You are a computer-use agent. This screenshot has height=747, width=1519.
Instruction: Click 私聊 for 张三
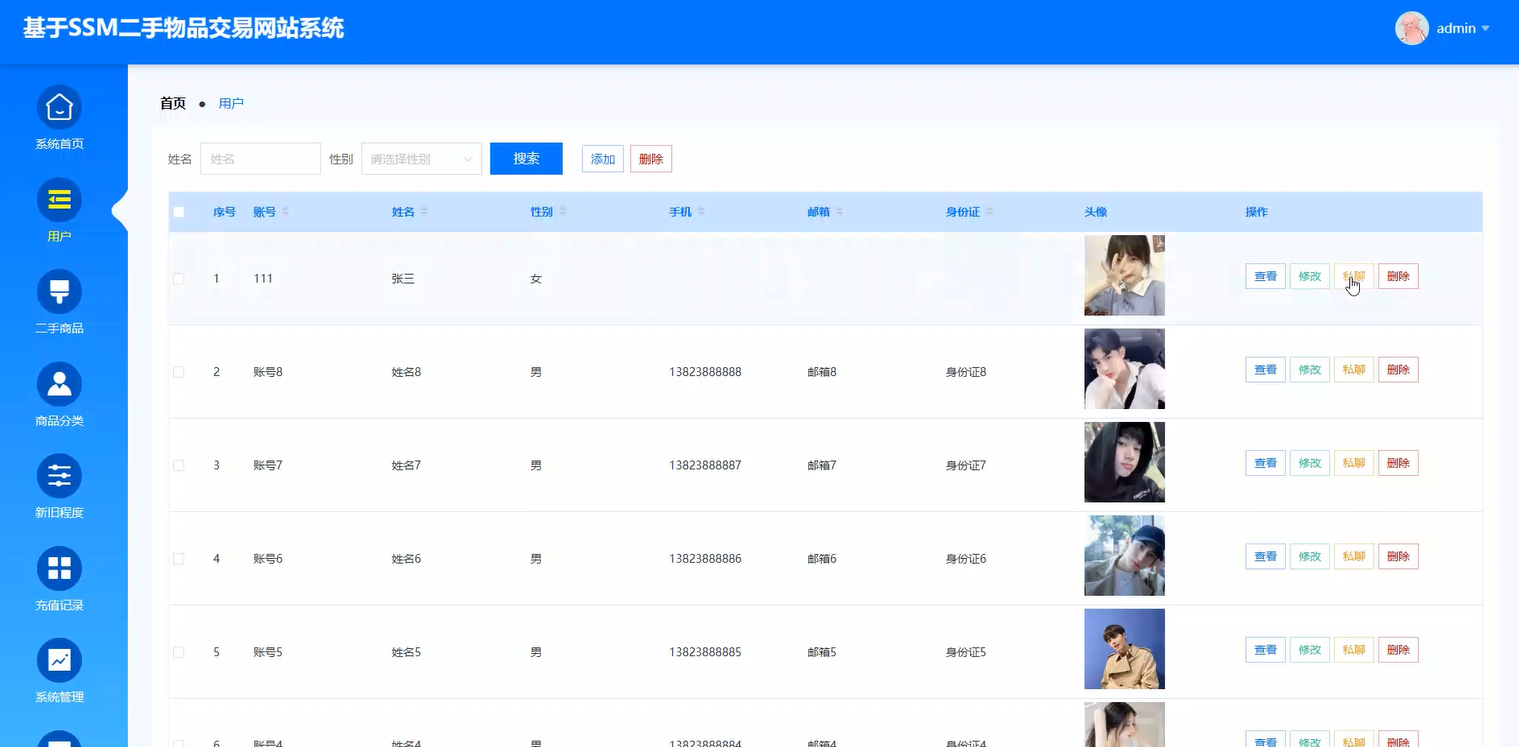click(1354, 276)
